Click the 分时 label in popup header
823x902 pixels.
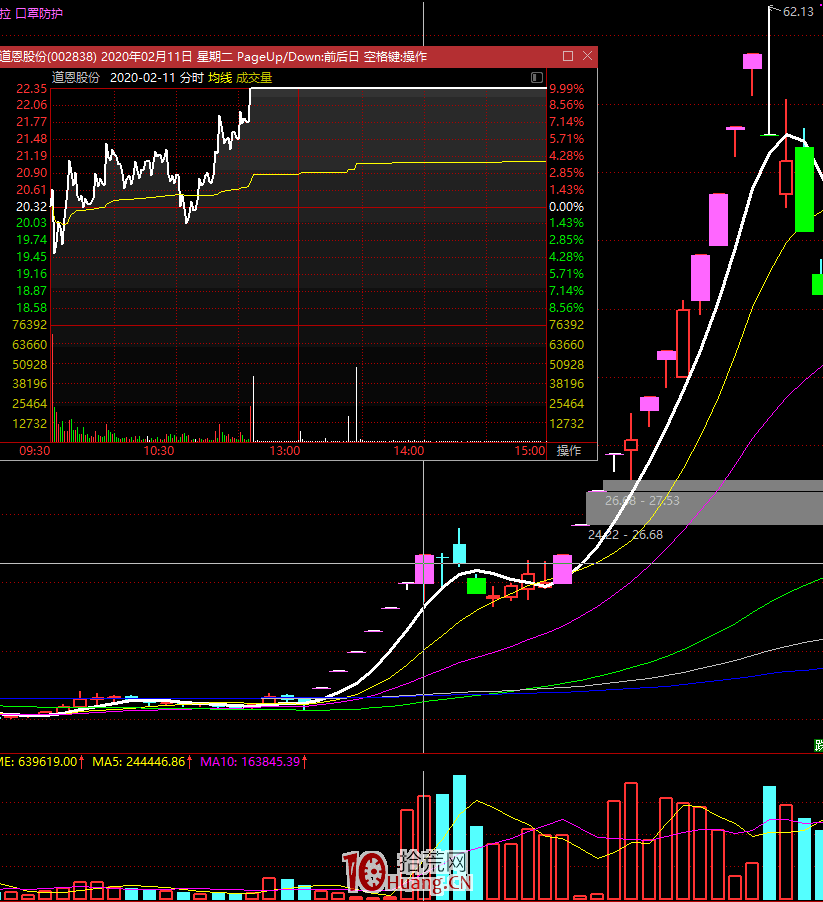coord(191,77)
